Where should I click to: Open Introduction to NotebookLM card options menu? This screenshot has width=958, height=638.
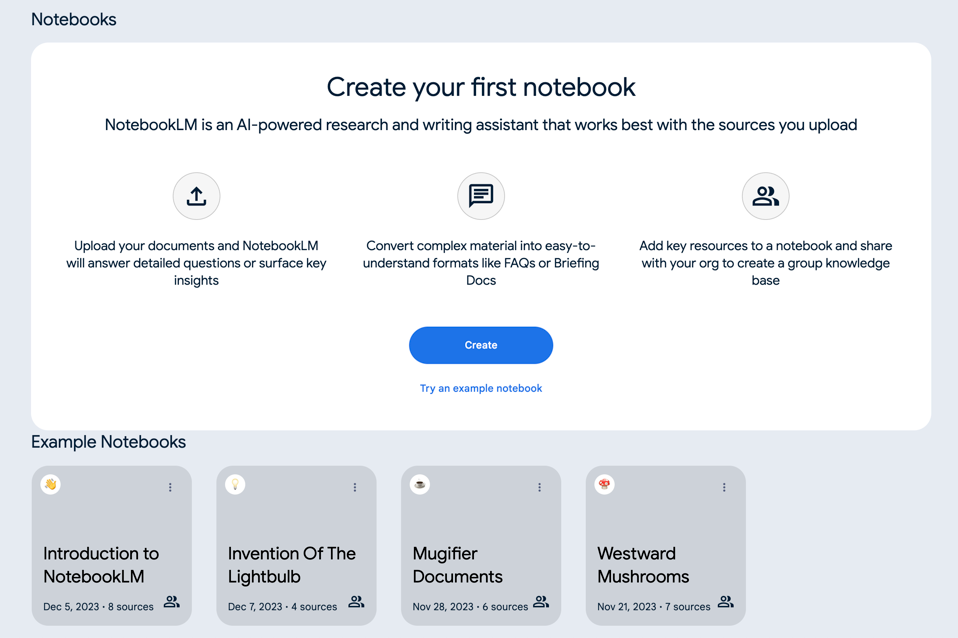point(170,487)
